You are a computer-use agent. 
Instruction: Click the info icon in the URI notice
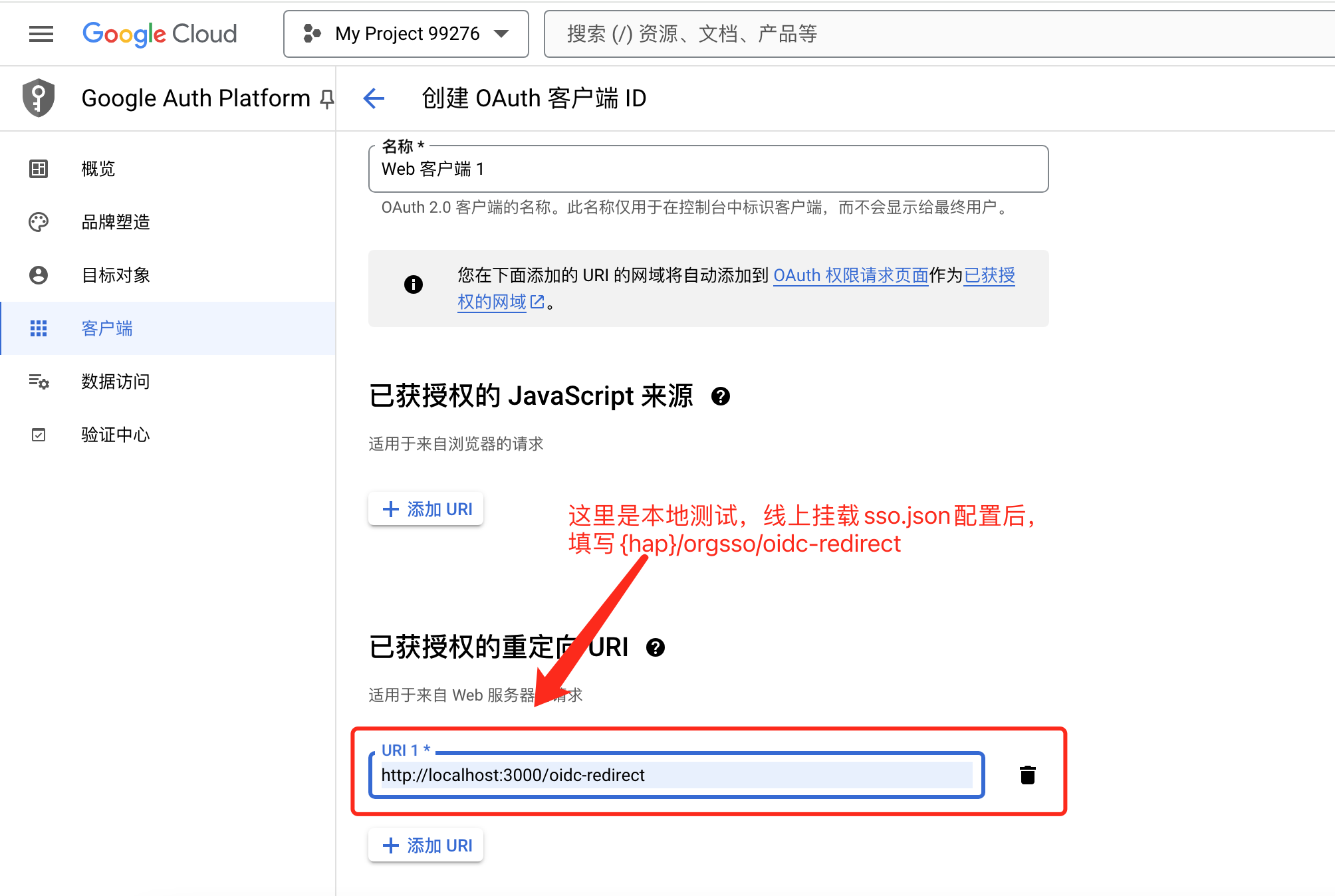[x=414, y=284]
